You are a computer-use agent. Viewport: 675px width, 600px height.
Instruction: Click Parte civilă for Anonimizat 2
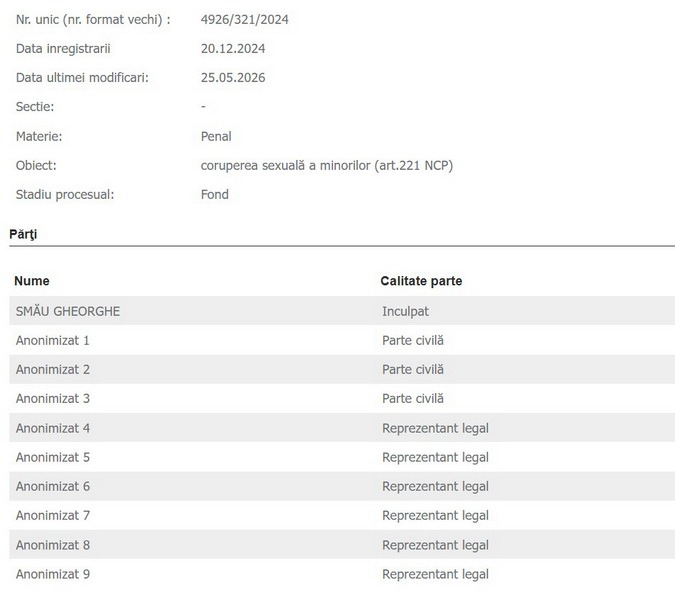tap(413, 369)
